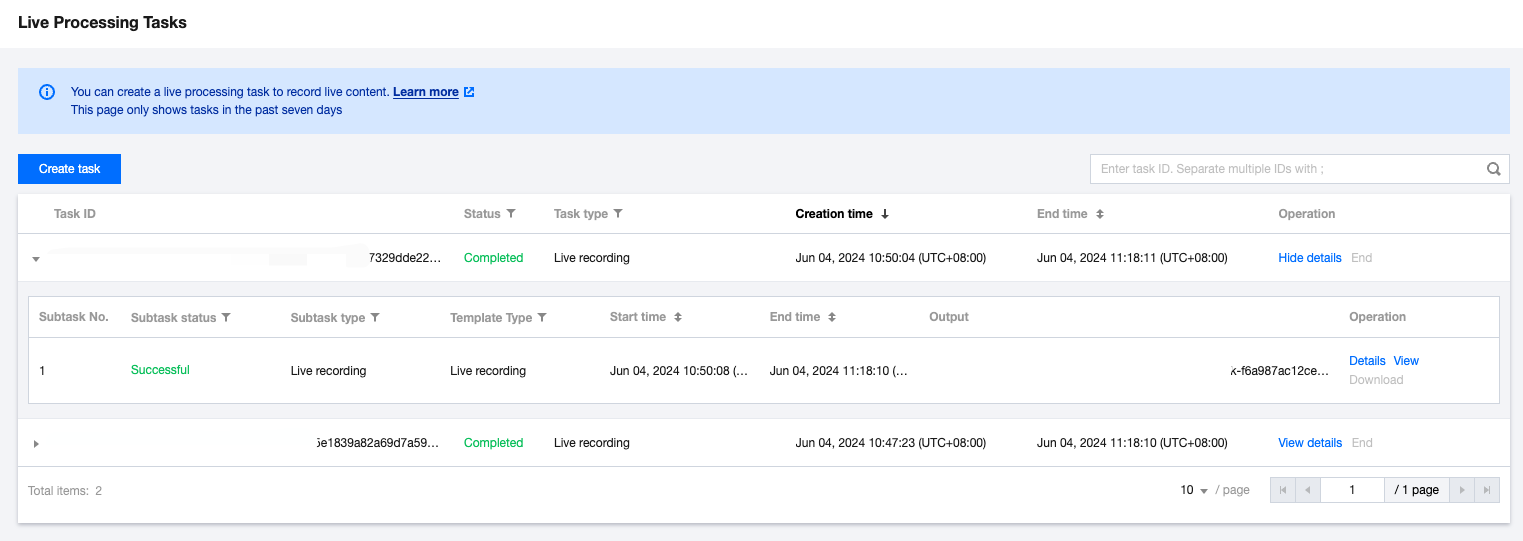This screenshot has height=541, width=1523.
Task: Focus the task ID search field
Action: click(x=1285, y=169)
